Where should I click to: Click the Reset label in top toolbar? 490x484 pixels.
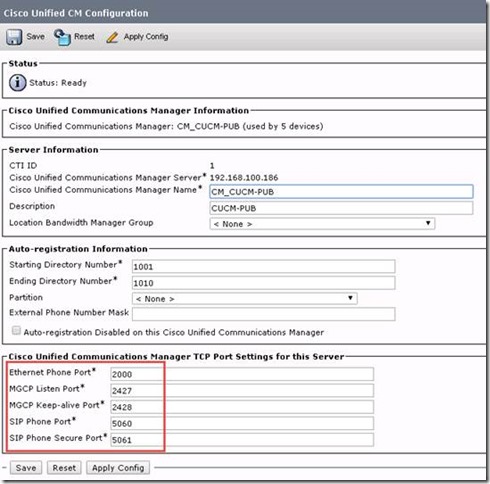point(84,36)
